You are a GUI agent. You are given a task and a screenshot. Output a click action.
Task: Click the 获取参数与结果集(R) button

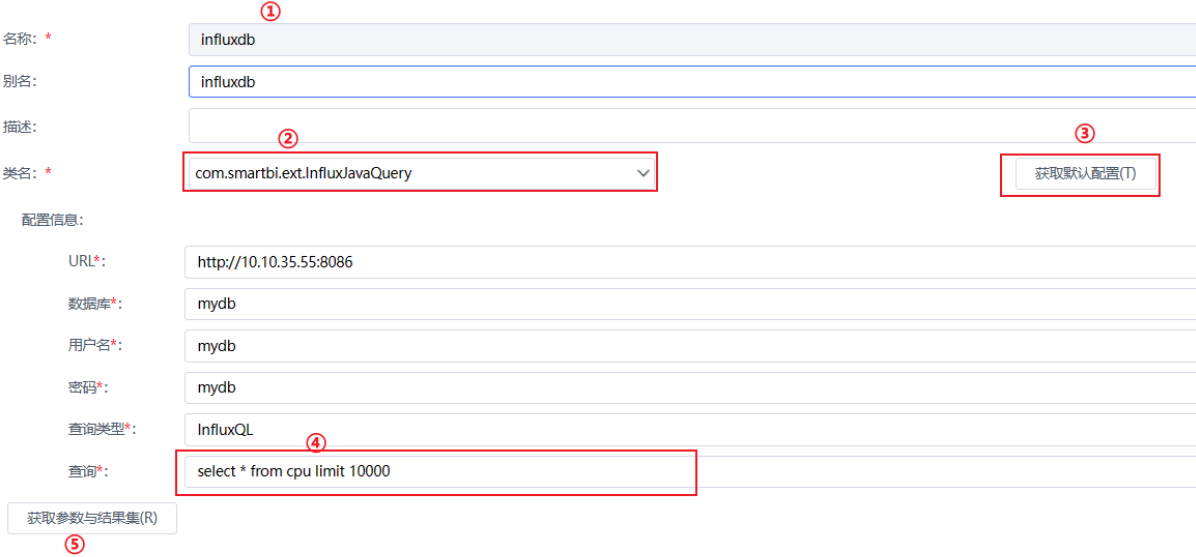(x=92, y=518)
